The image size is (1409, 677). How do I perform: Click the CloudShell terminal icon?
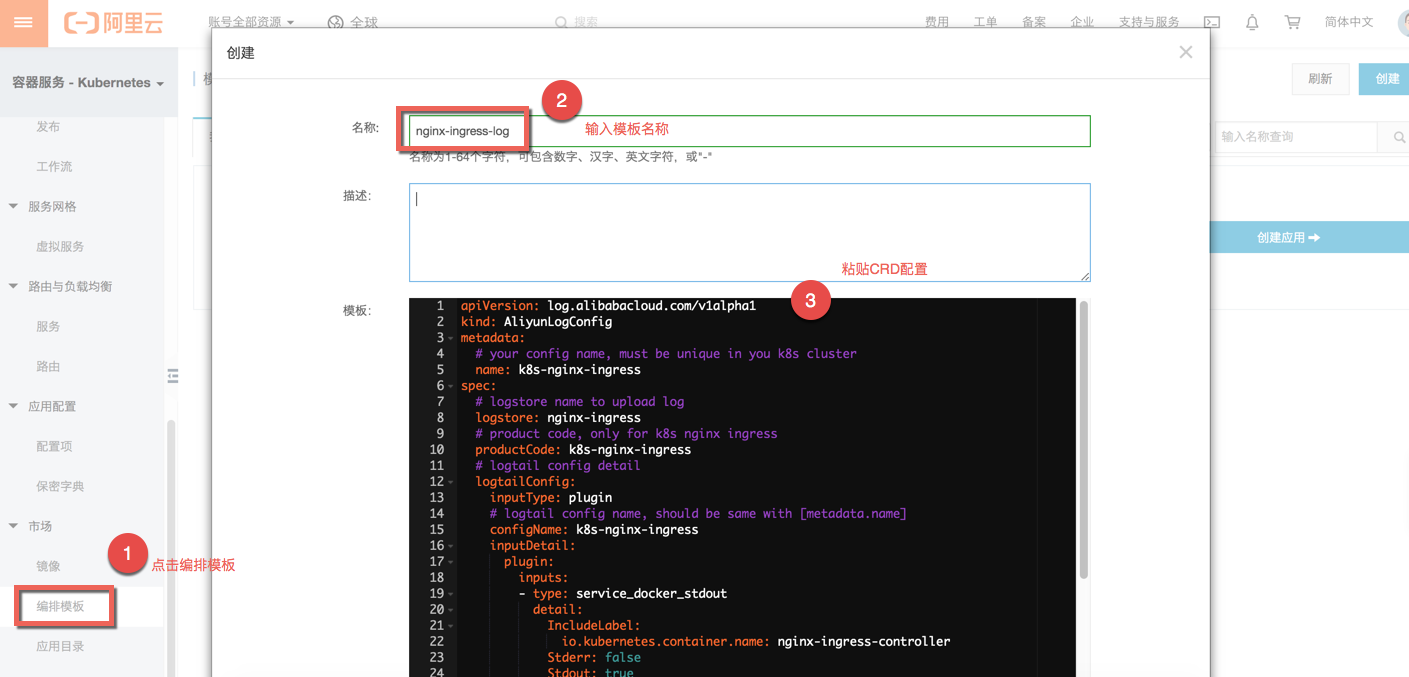click(x=1211, y=21)
